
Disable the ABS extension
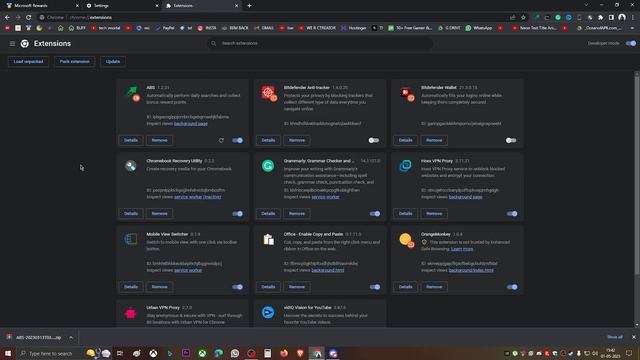coord(238,140)
